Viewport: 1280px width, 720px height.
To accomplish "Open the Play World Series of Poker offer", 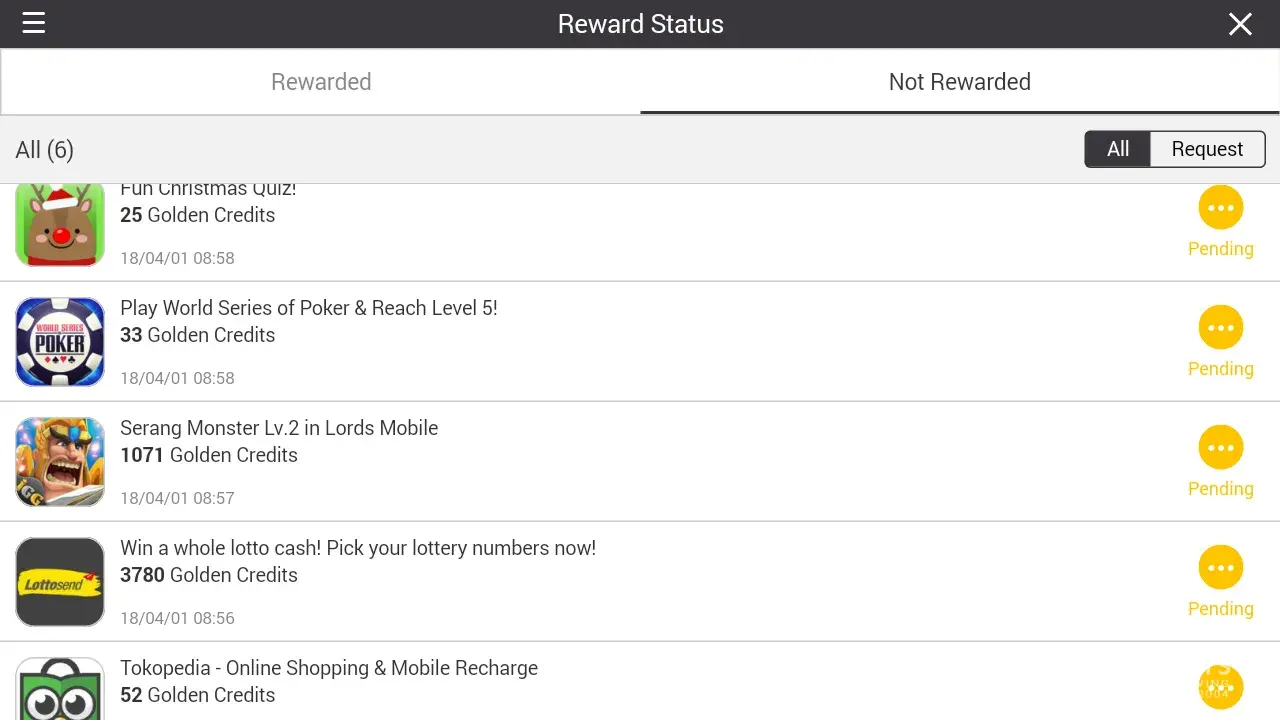I will (x=309, y=308).
